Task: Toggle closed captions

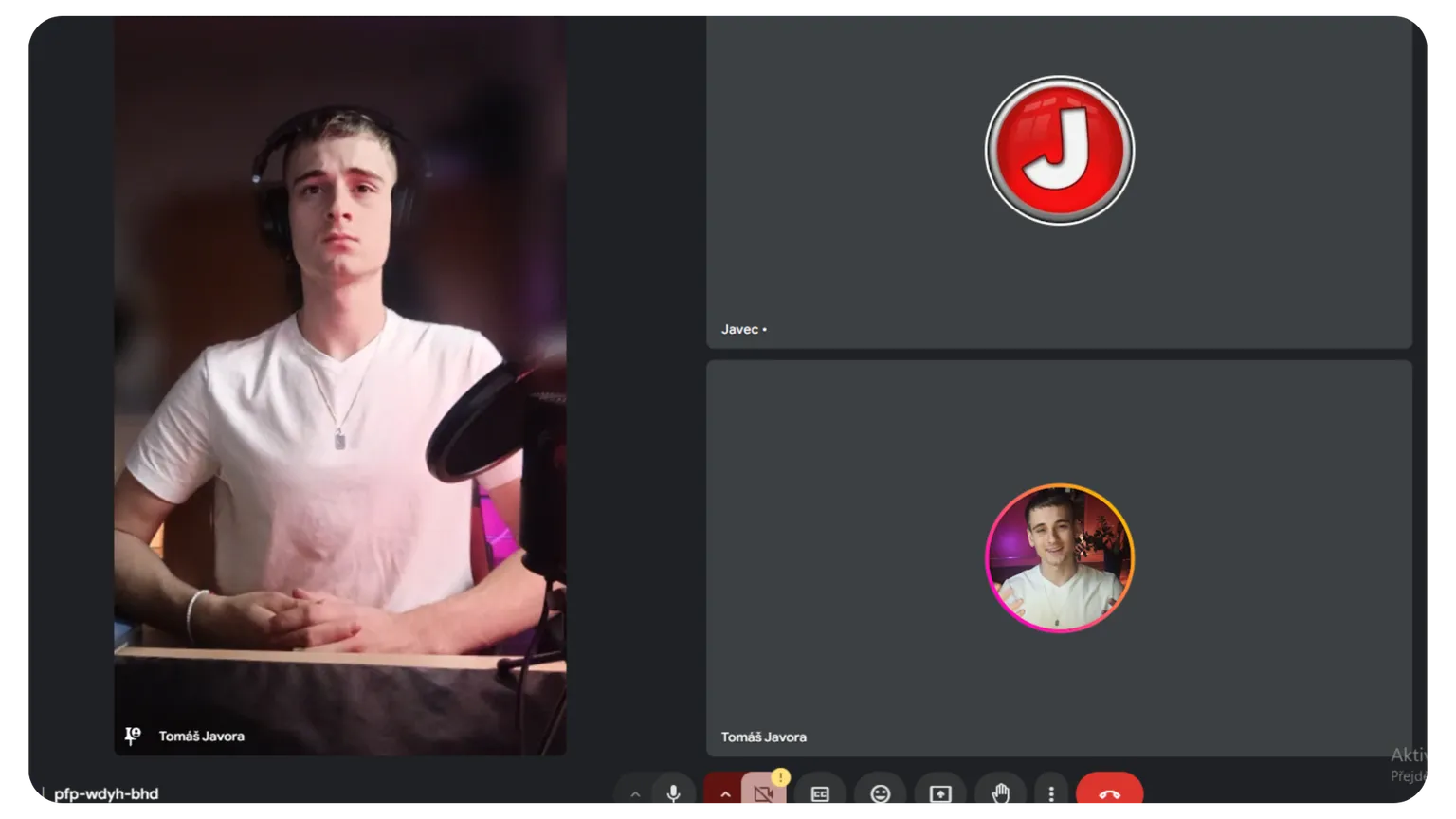Action: (x=820, y=794)
